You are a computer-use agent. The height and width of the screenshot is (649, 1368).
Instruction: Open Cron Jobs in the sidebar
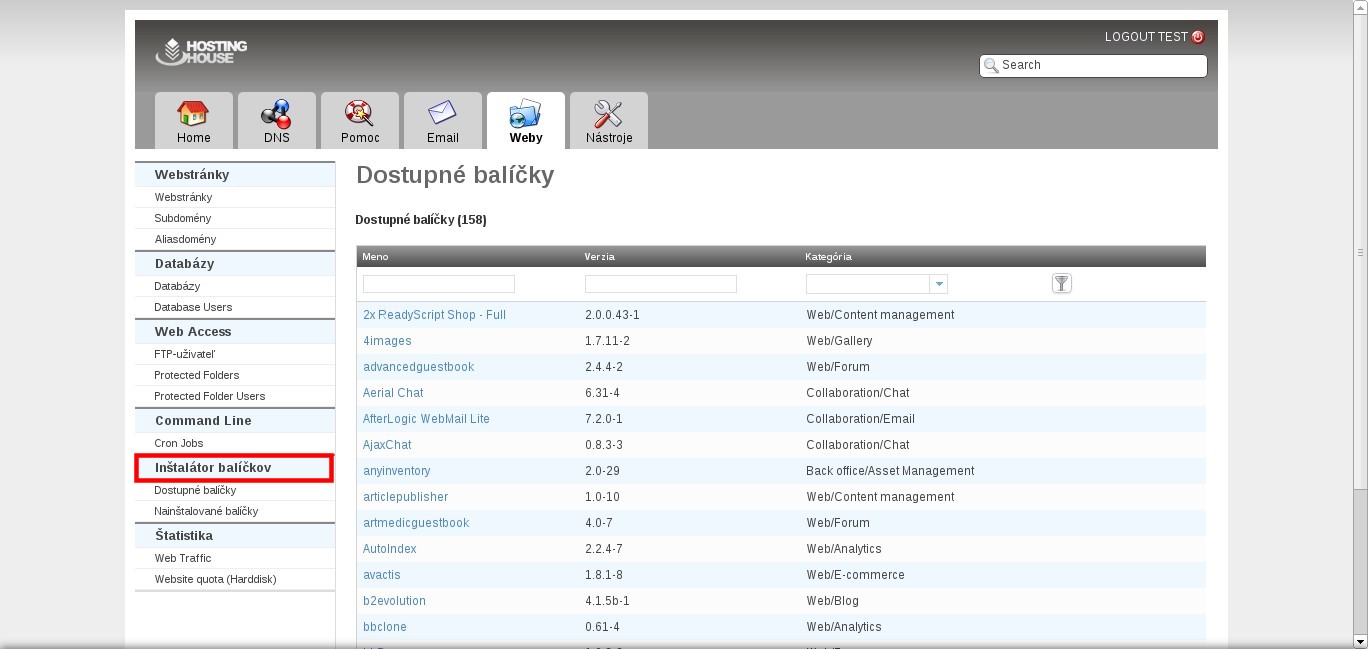(179, 443)
